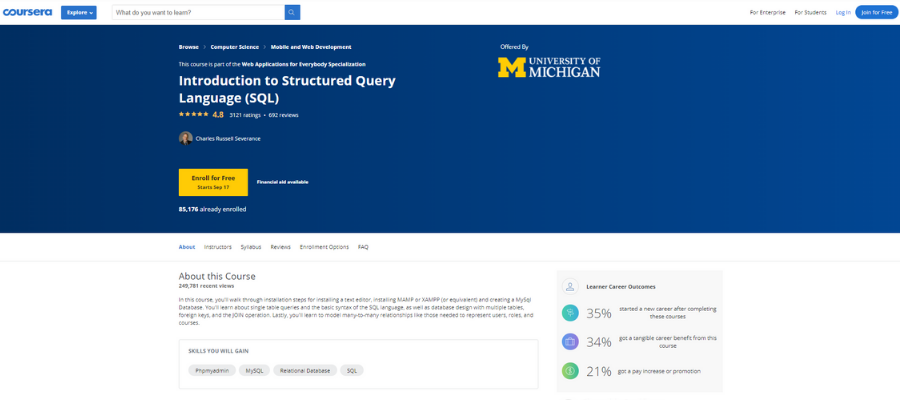This screenshot has height=400, width=900.
Task: Click the 3121 ratings text
Action: tap(245, 115)
